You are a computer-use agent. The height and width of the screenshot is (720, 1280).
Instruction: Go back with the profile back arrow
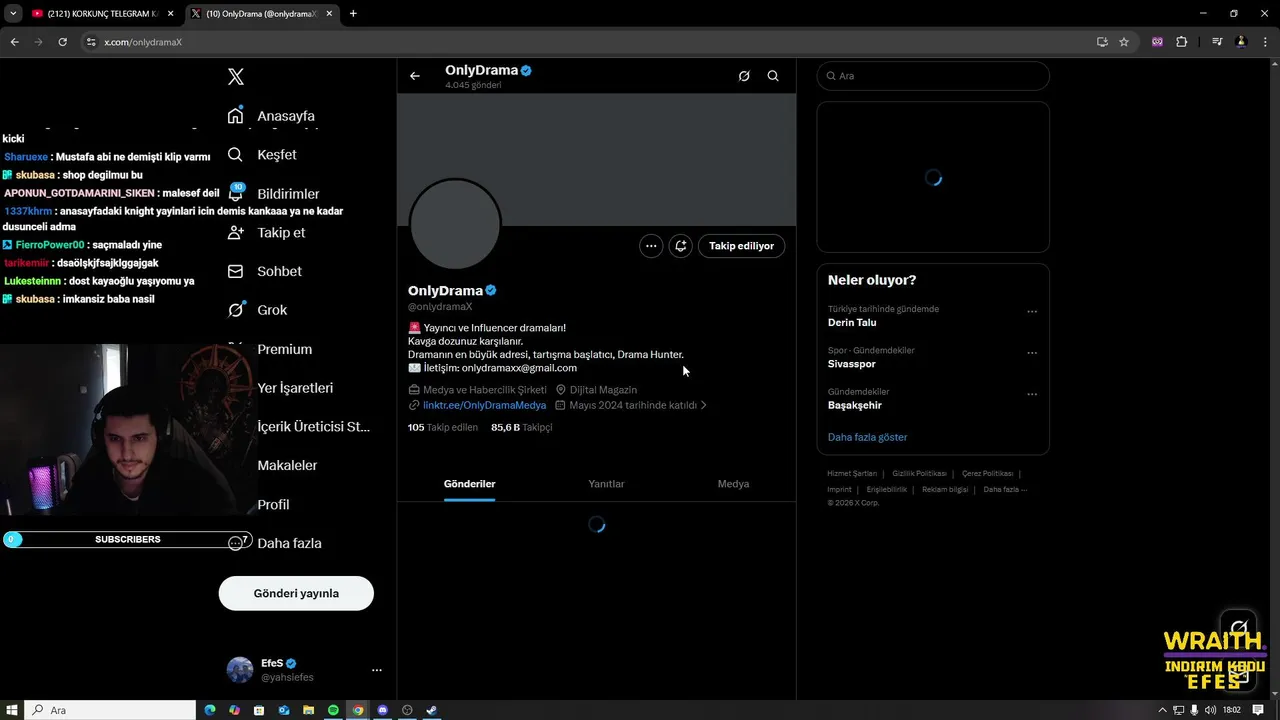point(415,76)
